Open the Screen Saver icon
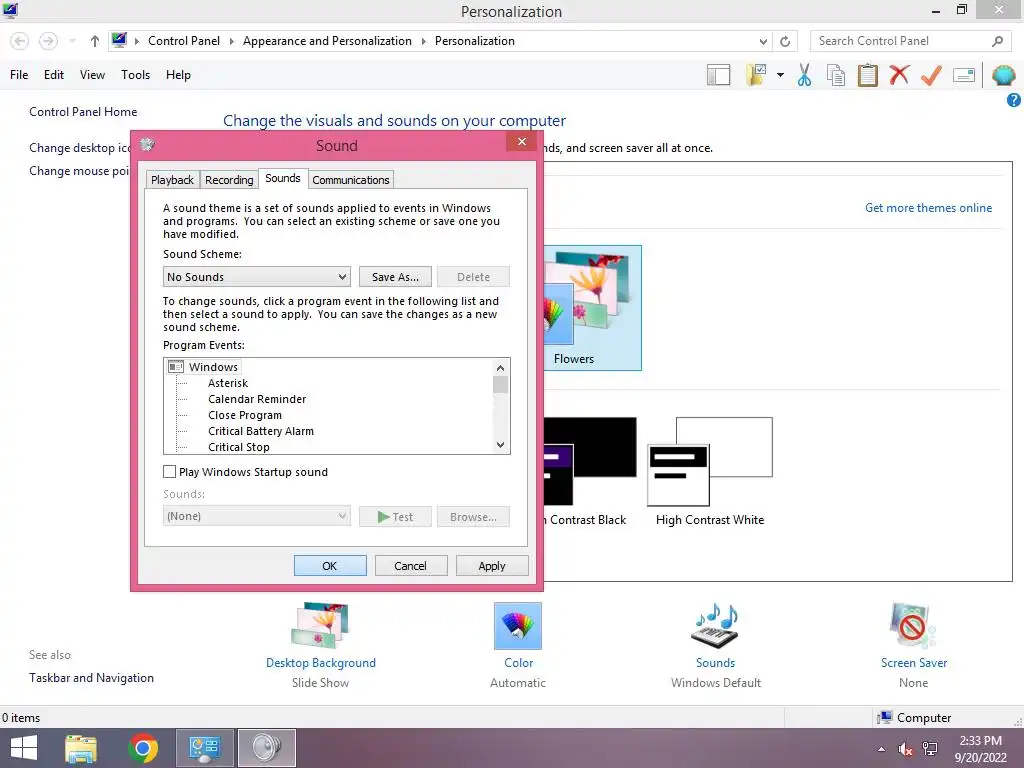This screenshot has width=1024, height=768. [x=913, y=626]
